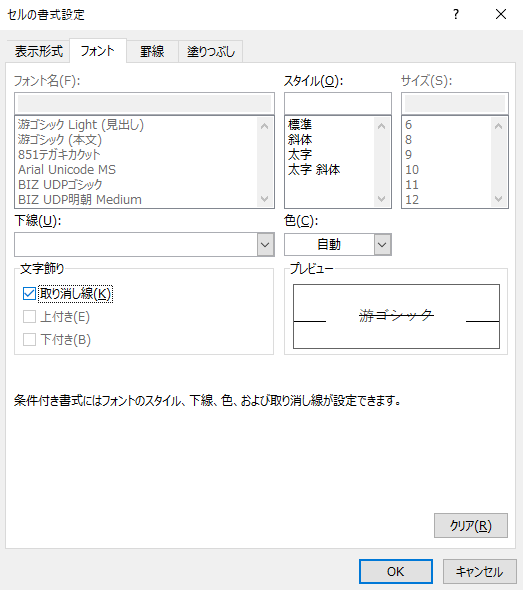Close the セルの書式設定 dialog
The image size is (523, 590).
pyautogui.click(x=500, y=14)
